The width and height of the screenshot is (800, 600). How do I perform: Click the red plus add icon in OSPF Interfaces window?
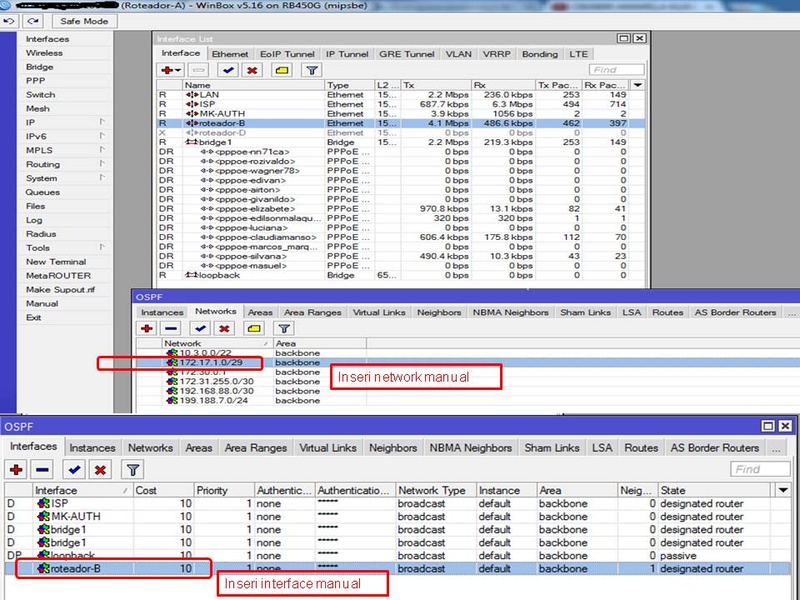point(16,469)
